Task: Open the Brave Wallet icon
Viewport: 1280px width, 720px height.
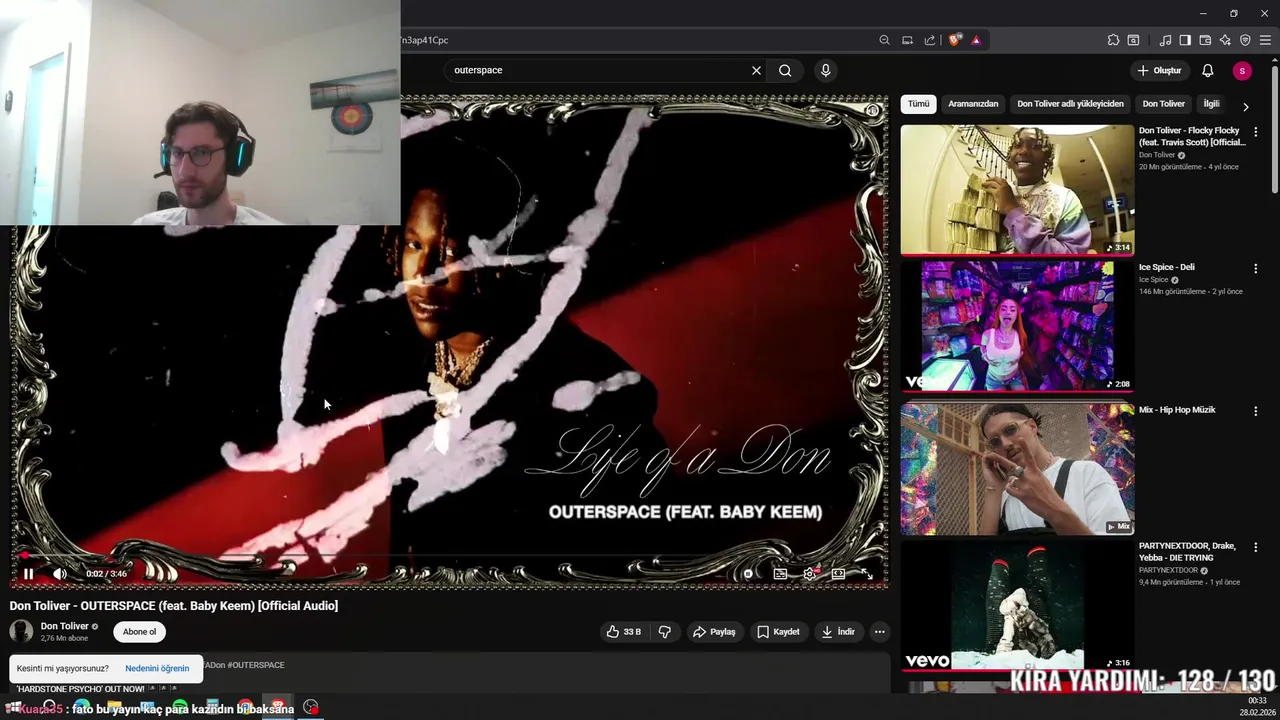Action: point(1205,40)
